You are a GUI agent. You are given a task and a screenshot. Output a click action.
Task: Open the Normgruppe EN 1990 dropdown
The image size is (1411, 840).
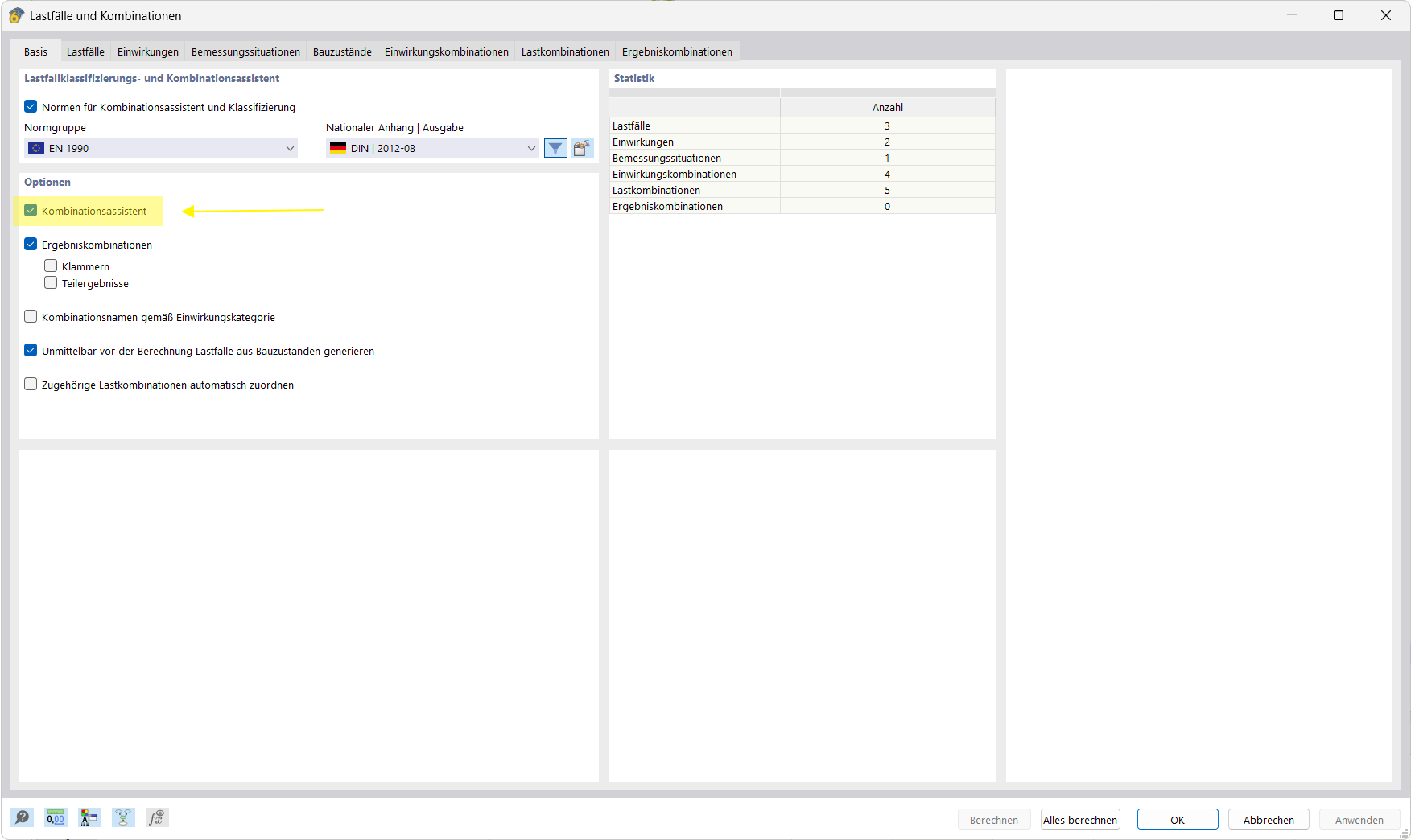(290, 148)
